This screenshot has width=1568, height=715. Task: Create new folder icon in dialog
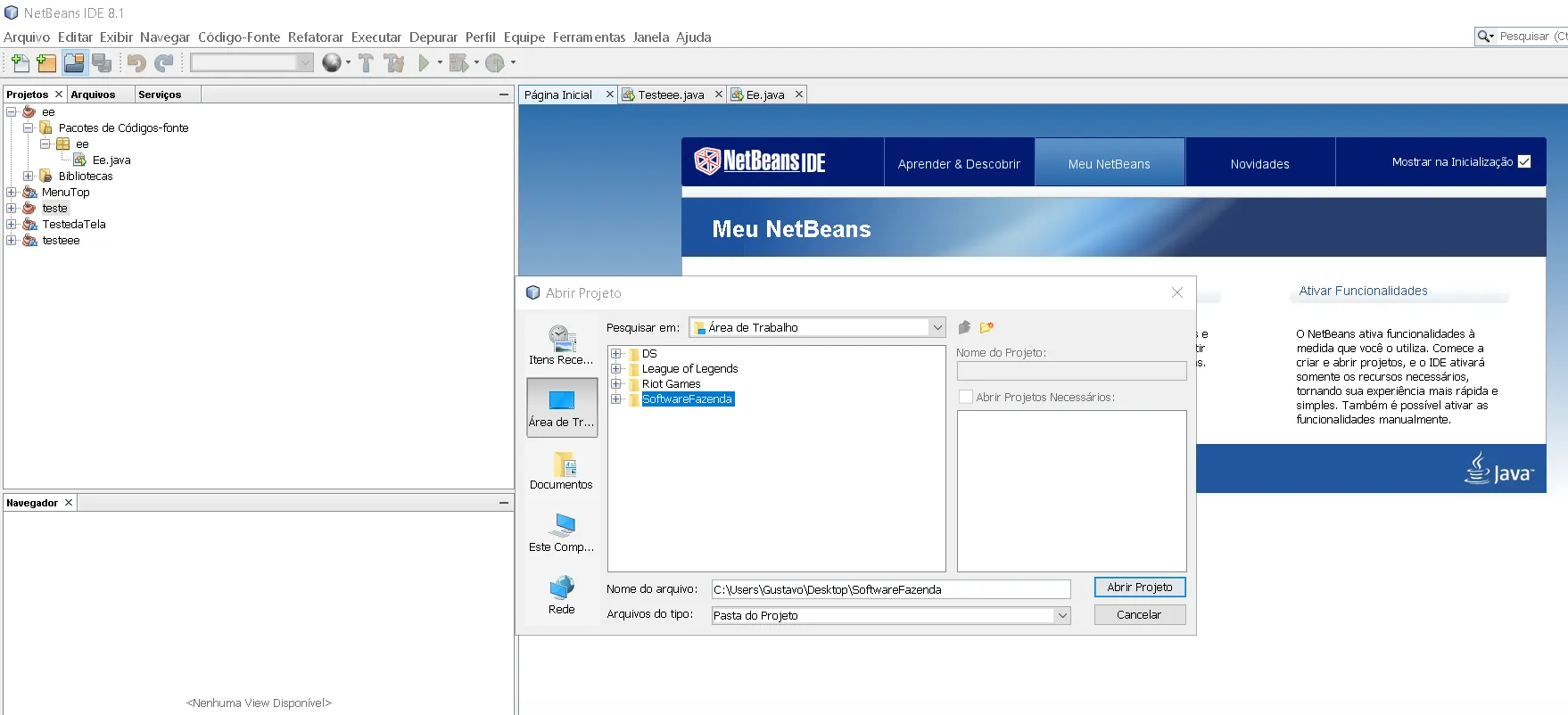tap(986, 327)
